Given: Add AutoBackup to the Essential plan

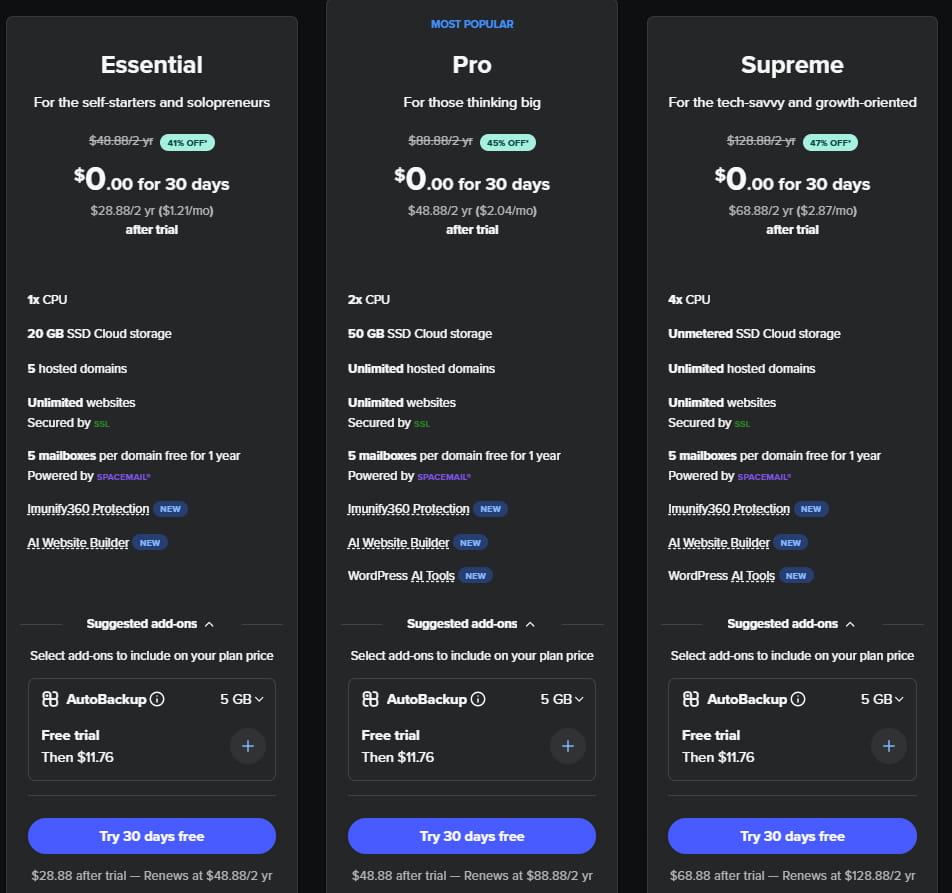Looking at the screenshot, I should [x=248, y=745].
